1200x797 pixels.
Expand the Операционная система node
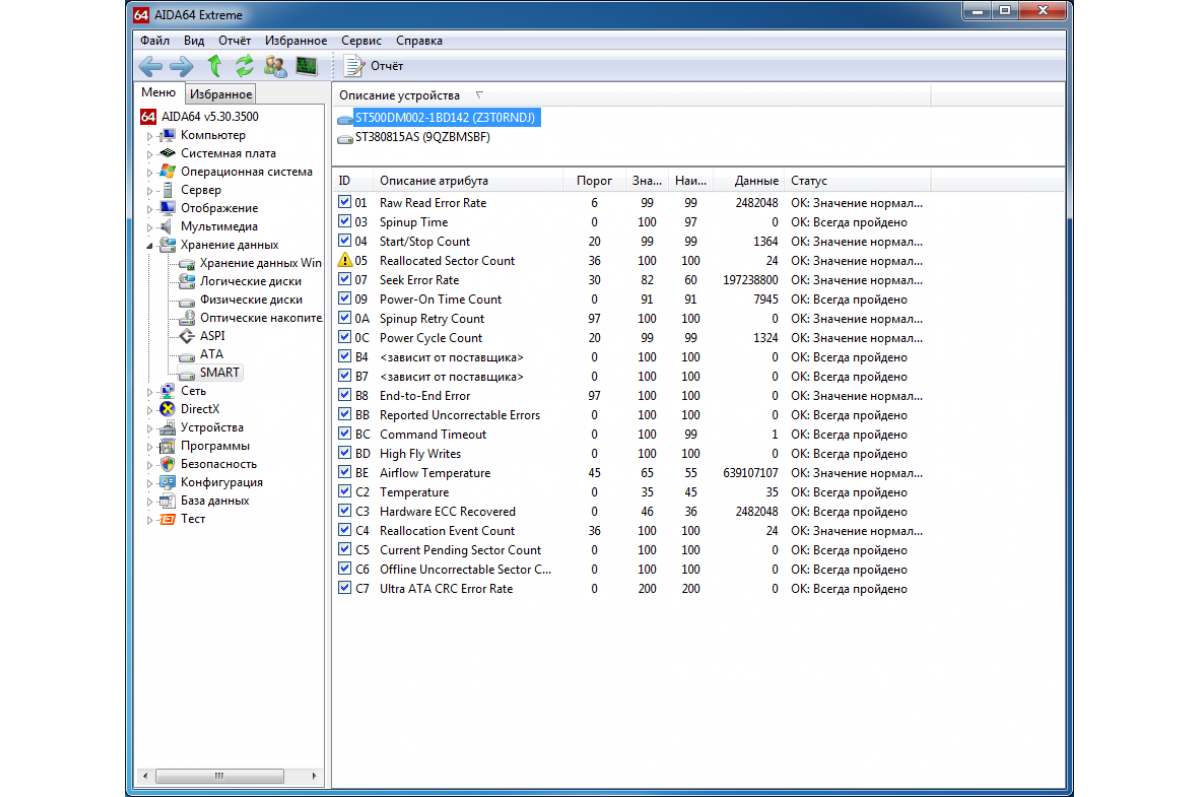151,172
